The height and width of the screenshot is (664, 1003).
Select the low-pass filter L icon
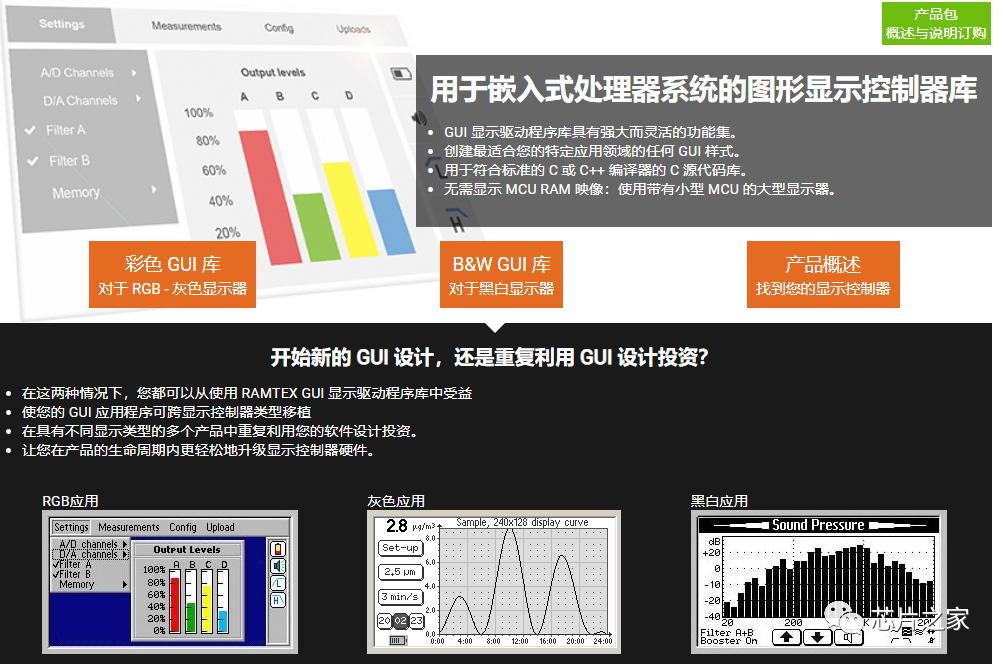click(279, 585)
